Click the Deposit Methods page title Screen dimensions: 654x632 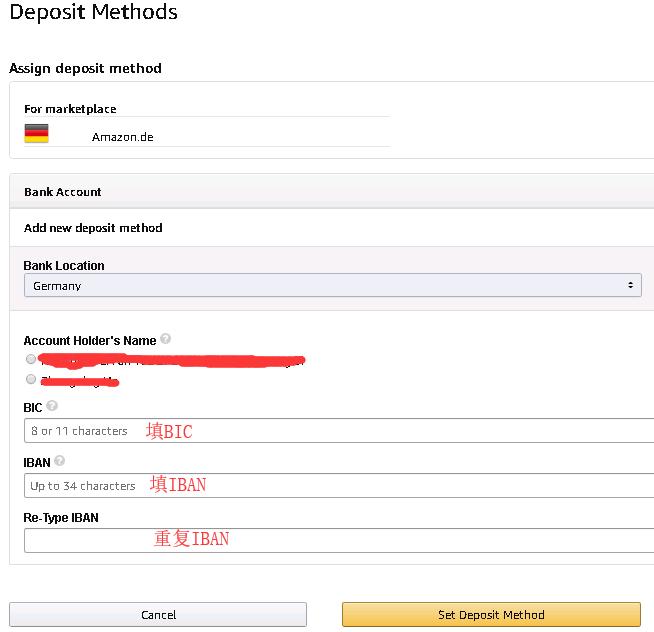[93, 13]
